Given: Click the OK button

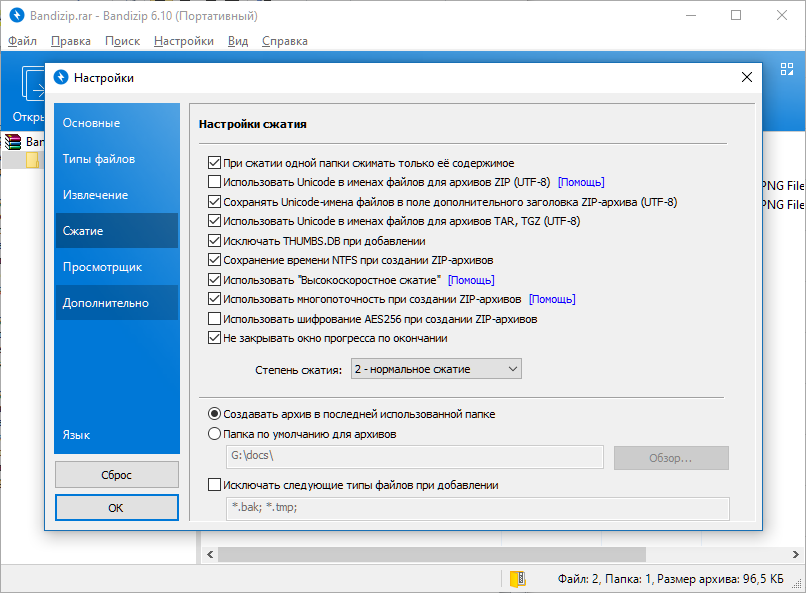Looking at the screenshot, I should point(117,508).
